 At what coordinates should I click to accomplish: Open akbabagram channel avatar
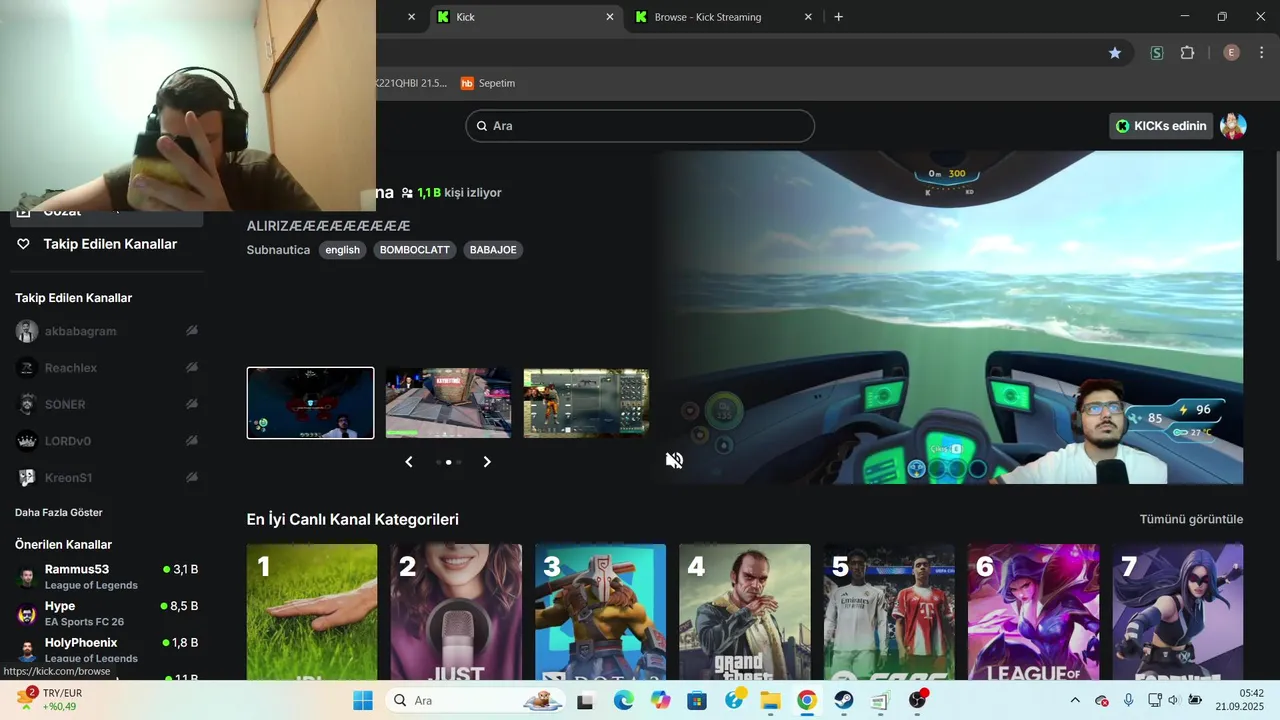27,331
